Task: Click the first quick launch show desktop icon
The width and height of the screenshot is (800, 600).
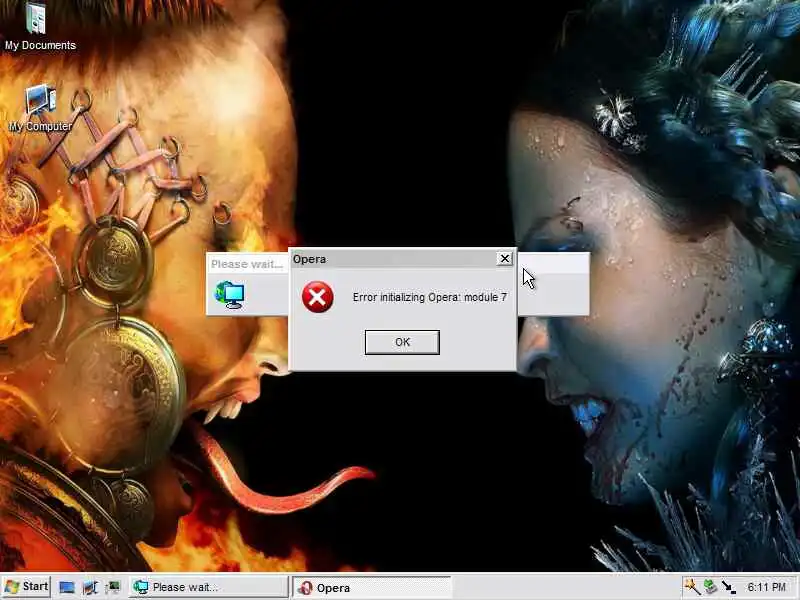Action: (67, 587)
